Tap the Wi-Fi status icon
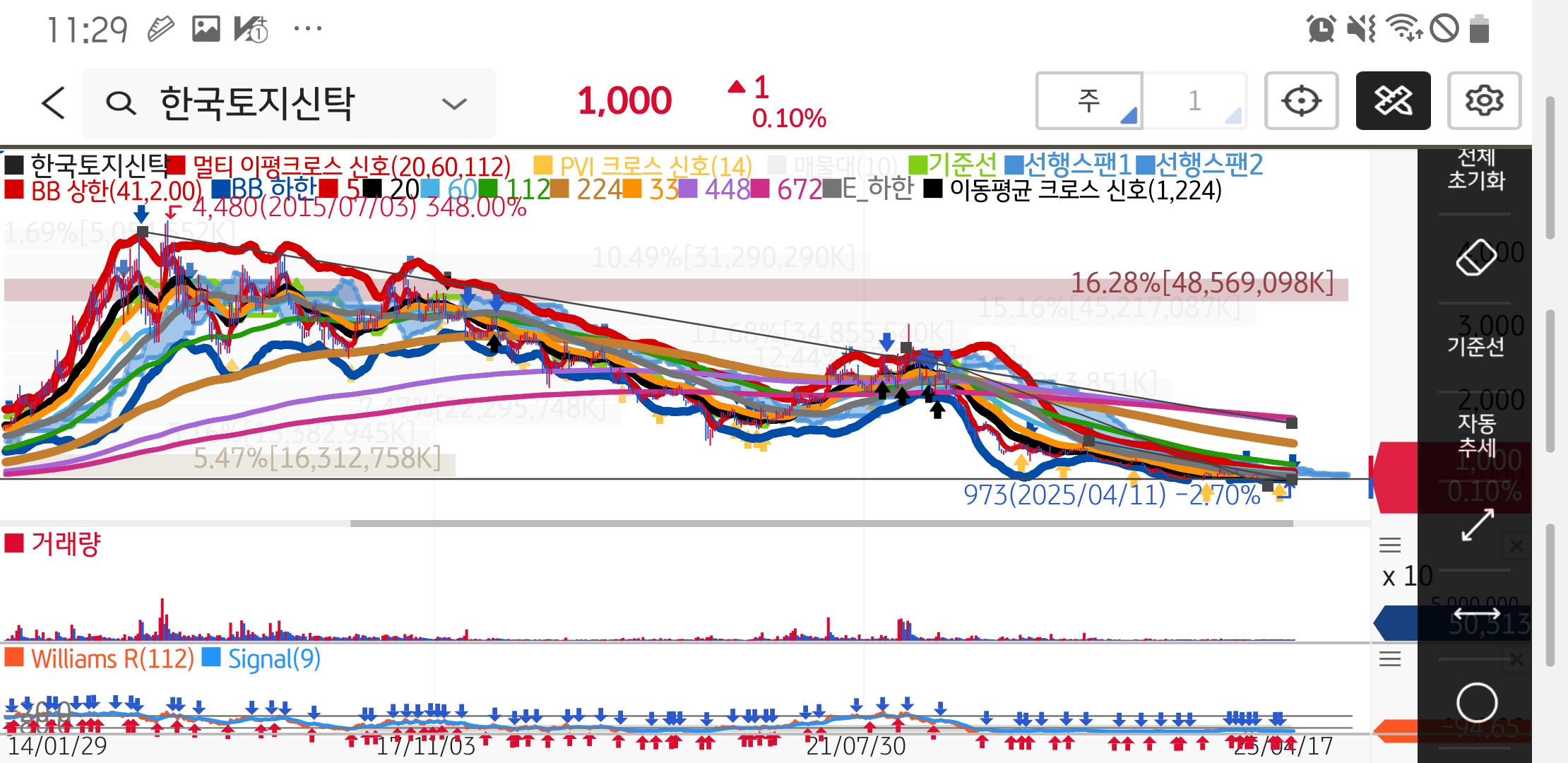Image resolution: width=1568 pixels, height=763 pixels. click(x=1404, y=29)
